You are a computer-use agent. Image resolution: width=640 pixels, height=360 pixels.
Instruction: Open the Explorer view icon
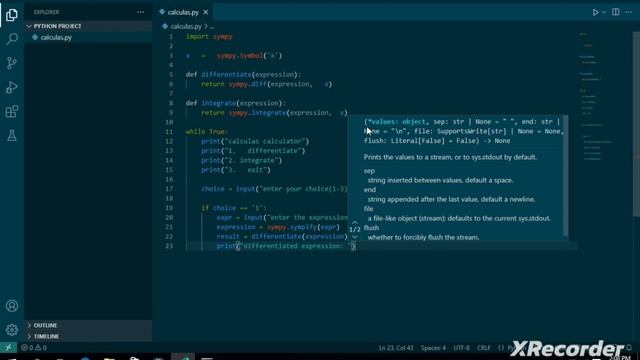12,15
